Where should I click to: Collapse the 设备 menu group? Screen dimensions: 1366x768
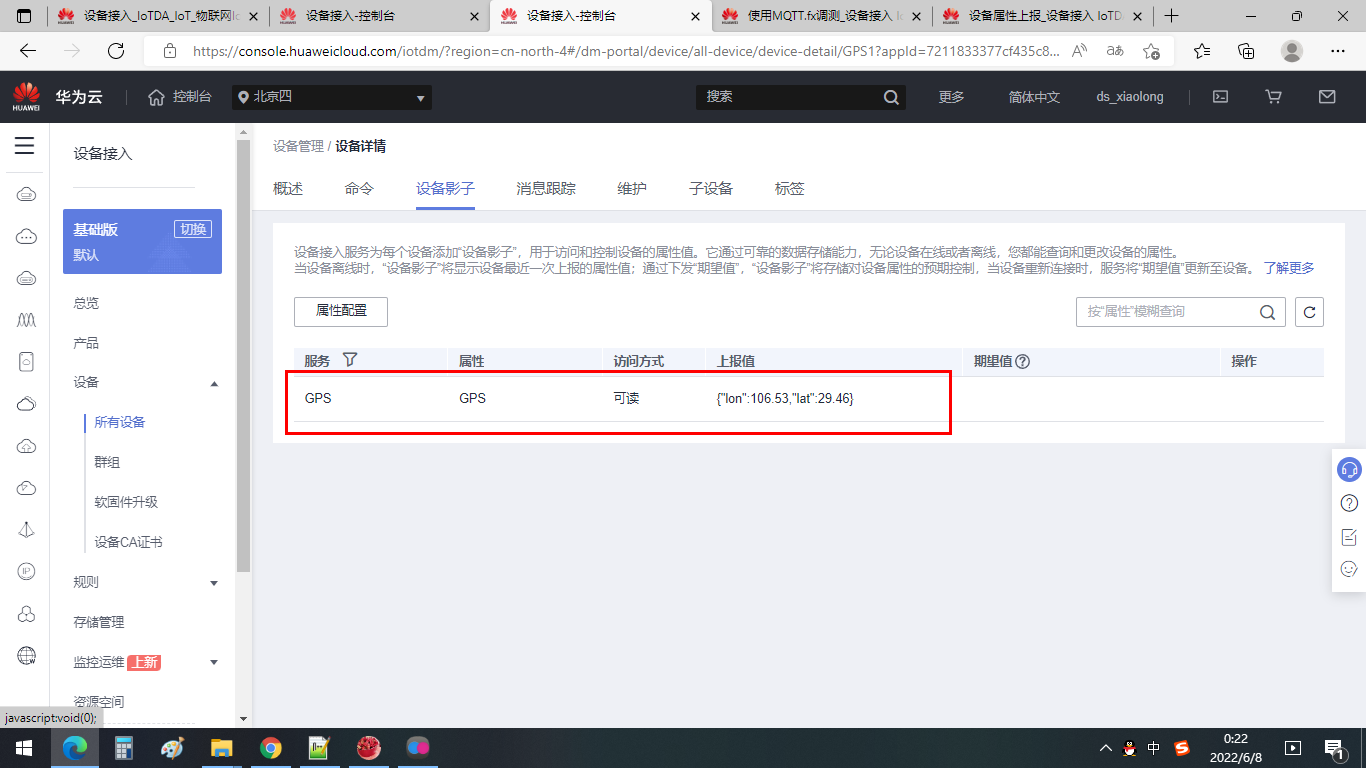point(214,383)
